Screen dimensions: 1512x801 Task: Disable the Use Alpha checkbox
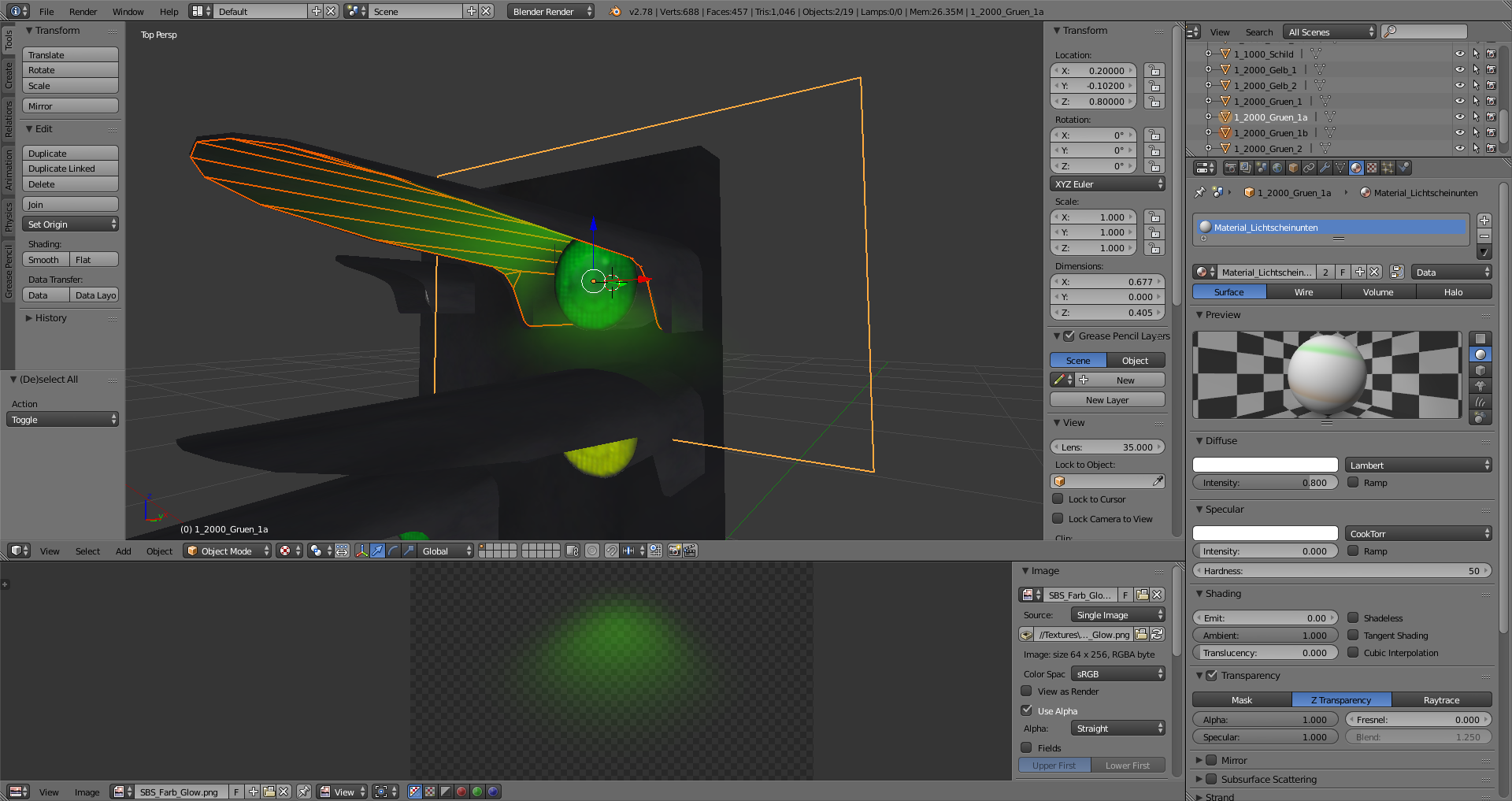click(1027, 710)
